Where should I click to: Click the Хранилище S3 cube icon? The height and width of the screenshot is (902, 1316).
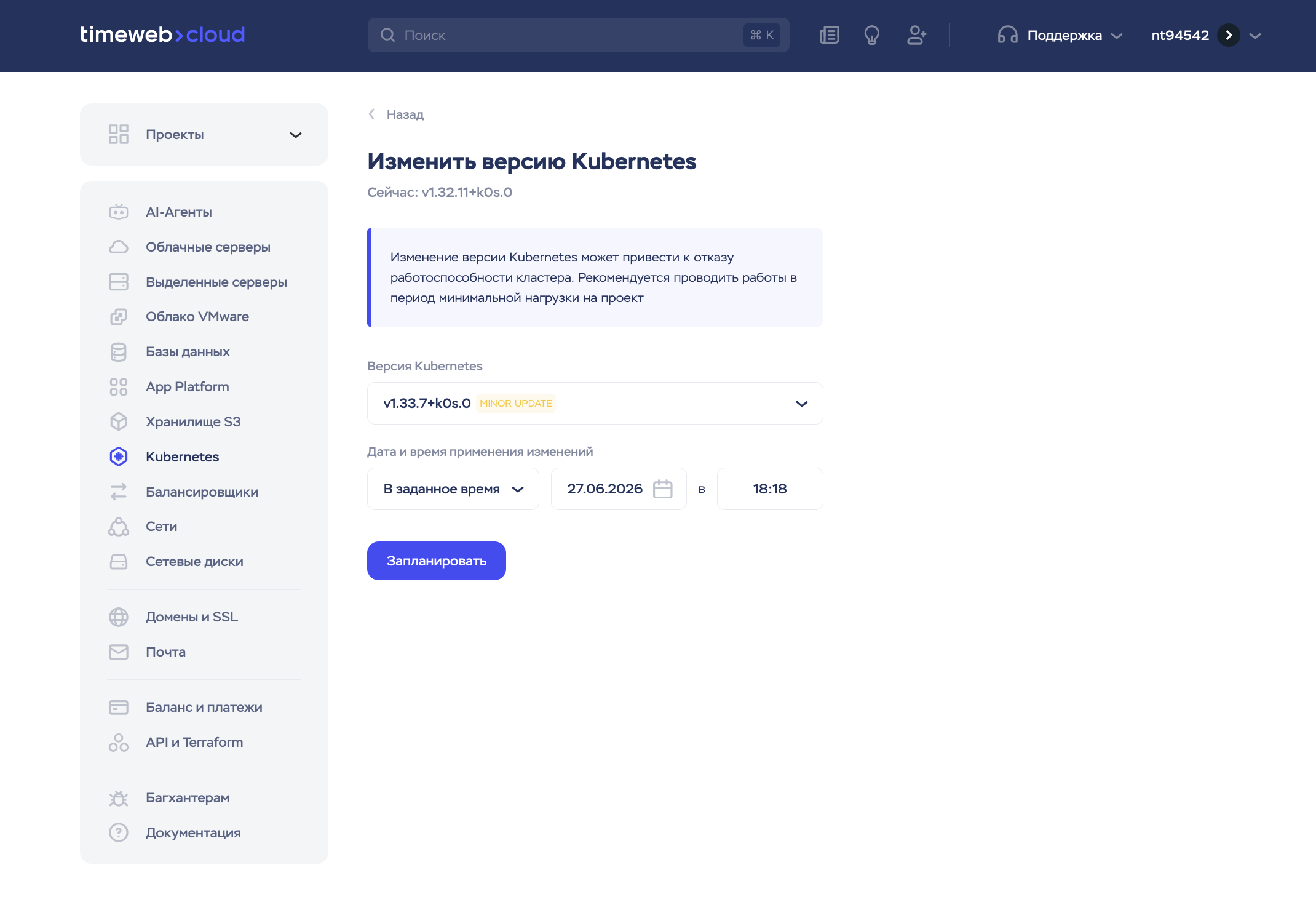[119, 422]
